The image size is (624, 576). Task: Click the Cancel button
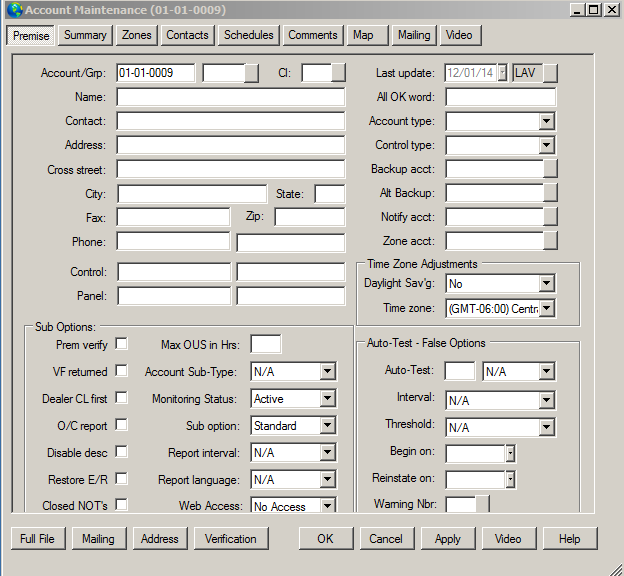[386, 539]
